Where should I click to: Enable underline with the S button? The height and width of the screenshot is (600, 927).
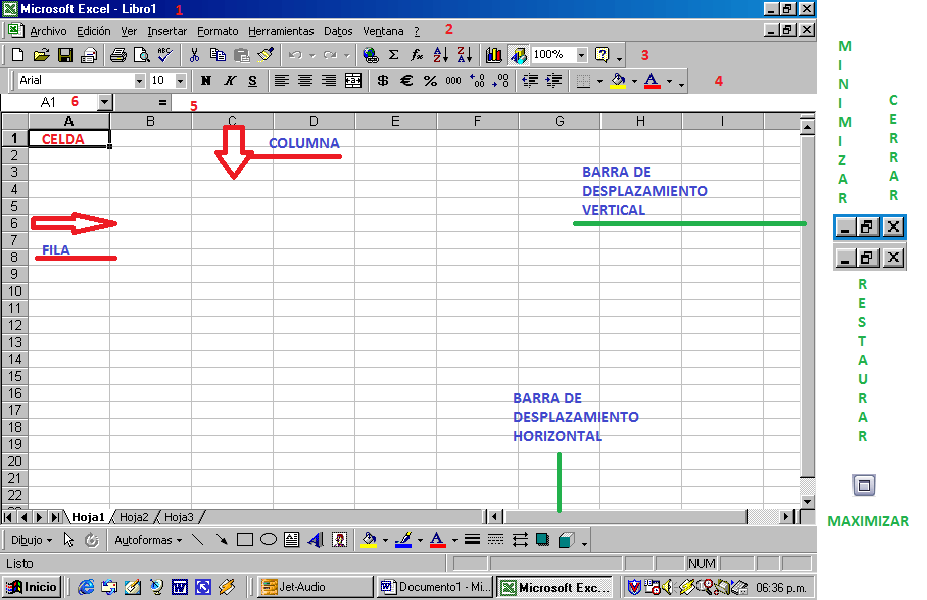tap(252, 80)
